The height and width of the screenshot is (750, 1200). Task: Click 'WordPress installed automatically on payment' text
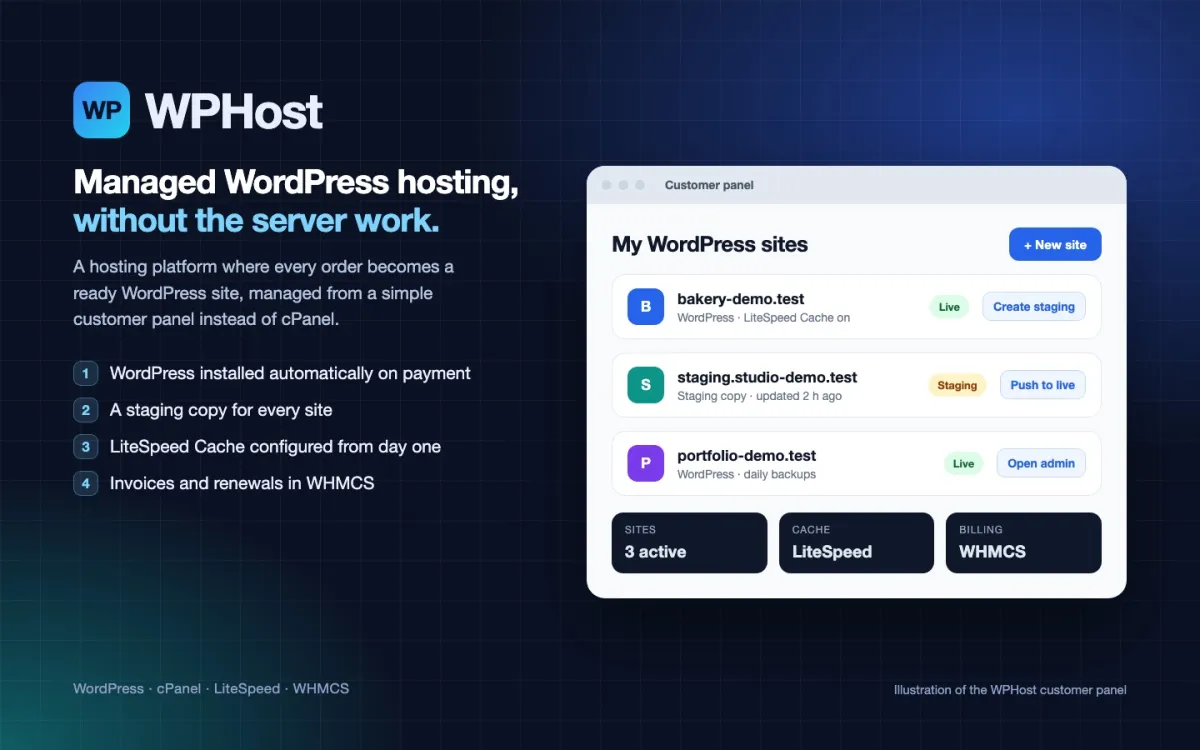pyautogui.click(x=290, y=373)
